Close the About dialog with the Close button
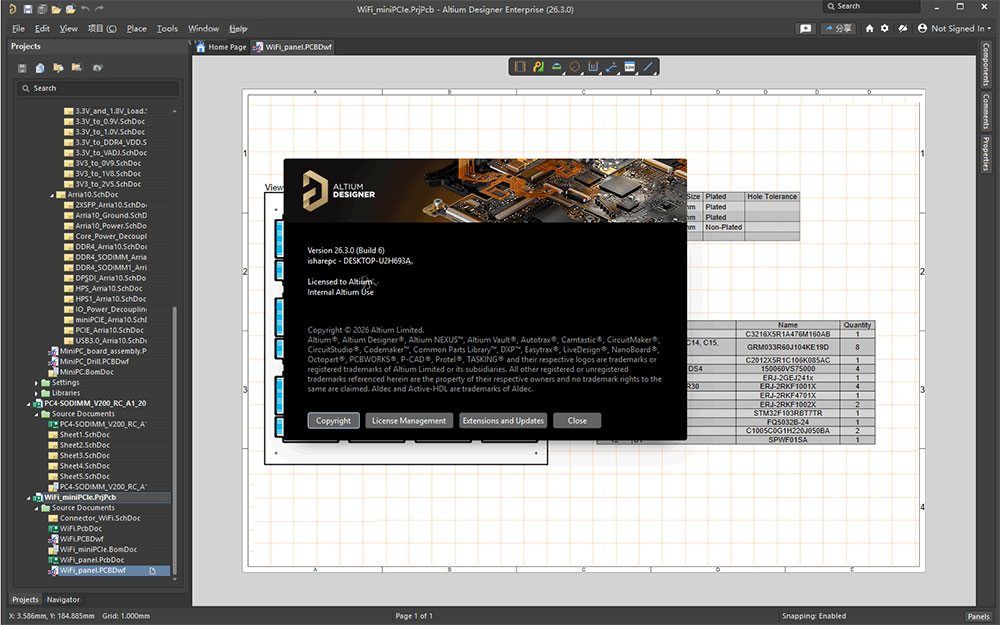This screenshot has width=1000, height=625. (x=577, y=420)
